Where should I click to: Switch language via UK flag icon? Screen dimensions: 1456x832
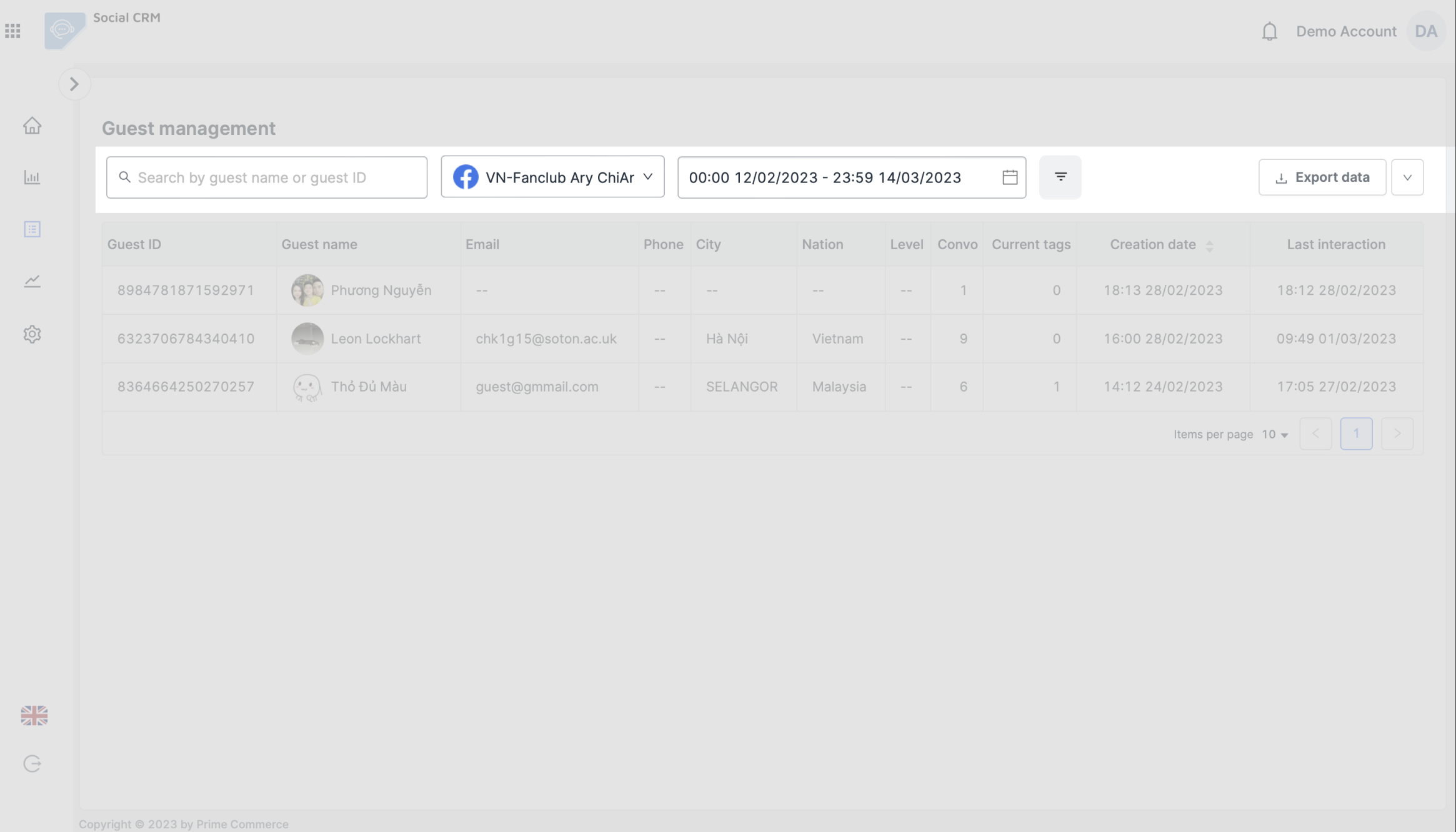[34, 715]
